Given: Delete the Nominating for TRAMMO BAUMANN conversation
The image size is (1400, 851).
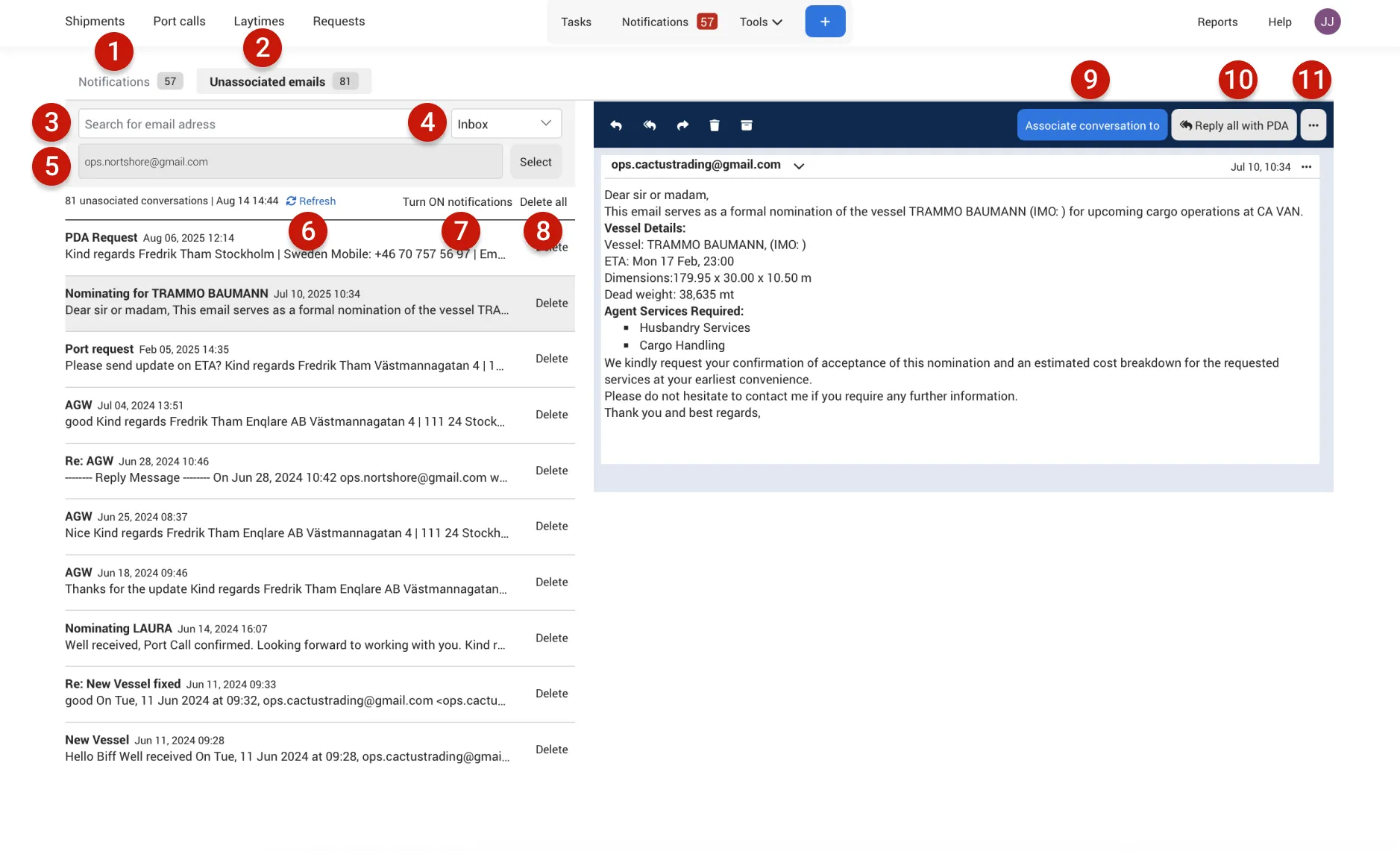Looking at the screenshot, I should pos(552,303).
